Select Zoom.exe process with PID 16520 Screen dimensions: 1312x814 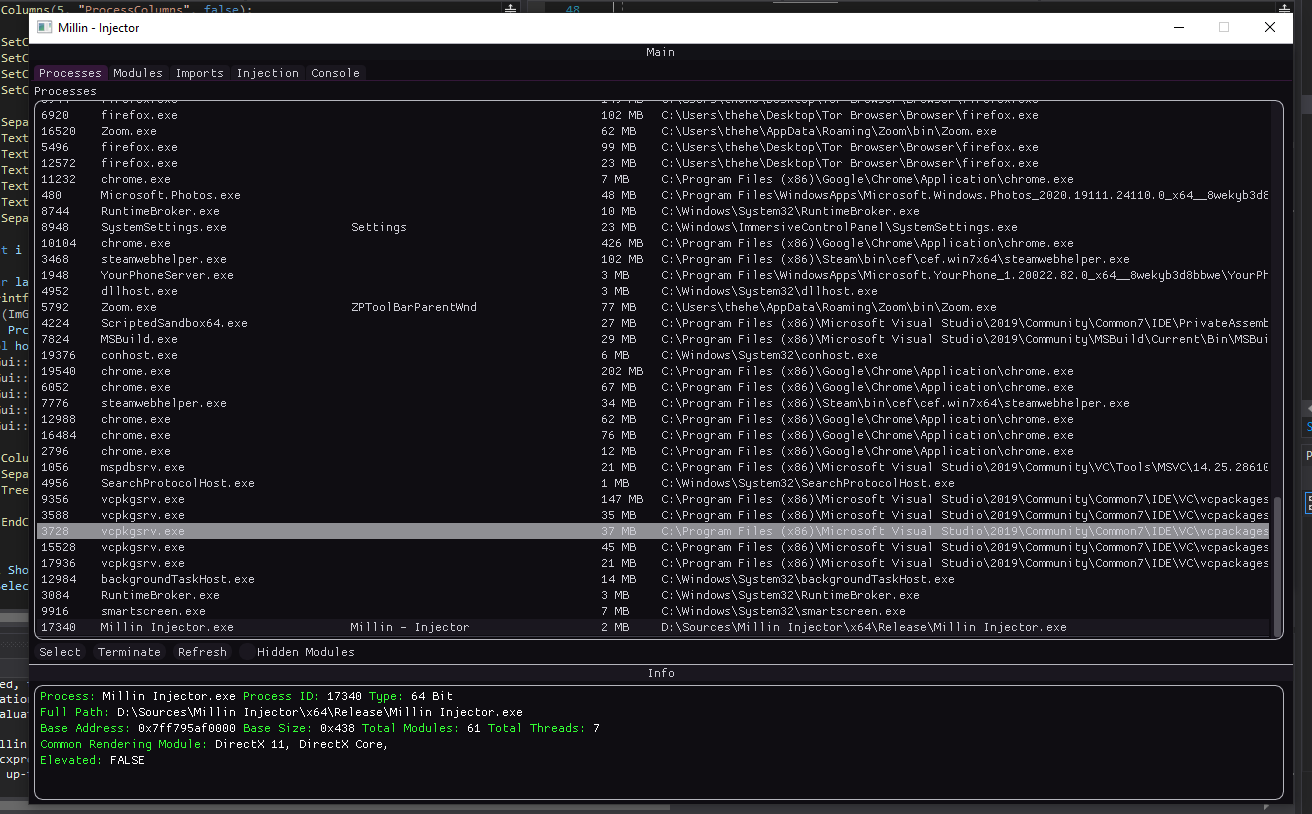654,131
